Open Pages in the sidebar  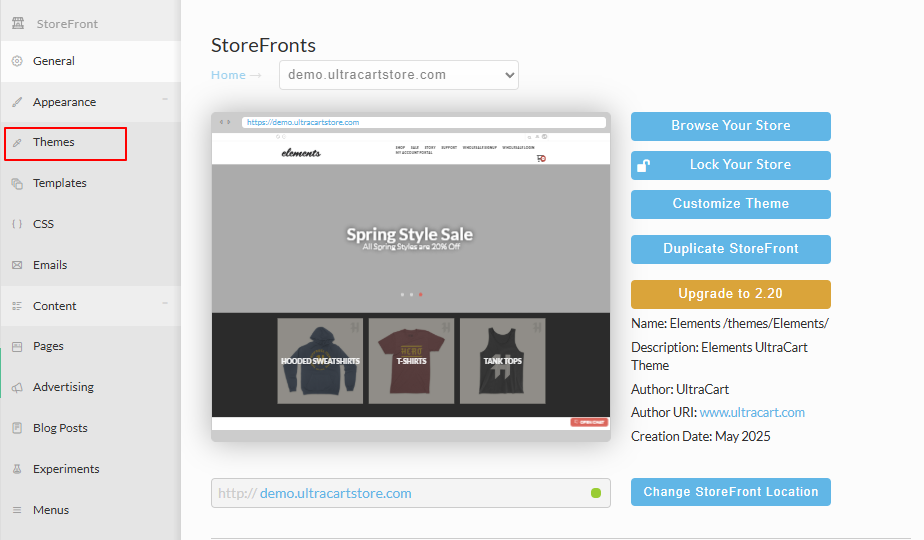[x=91, y=346]
